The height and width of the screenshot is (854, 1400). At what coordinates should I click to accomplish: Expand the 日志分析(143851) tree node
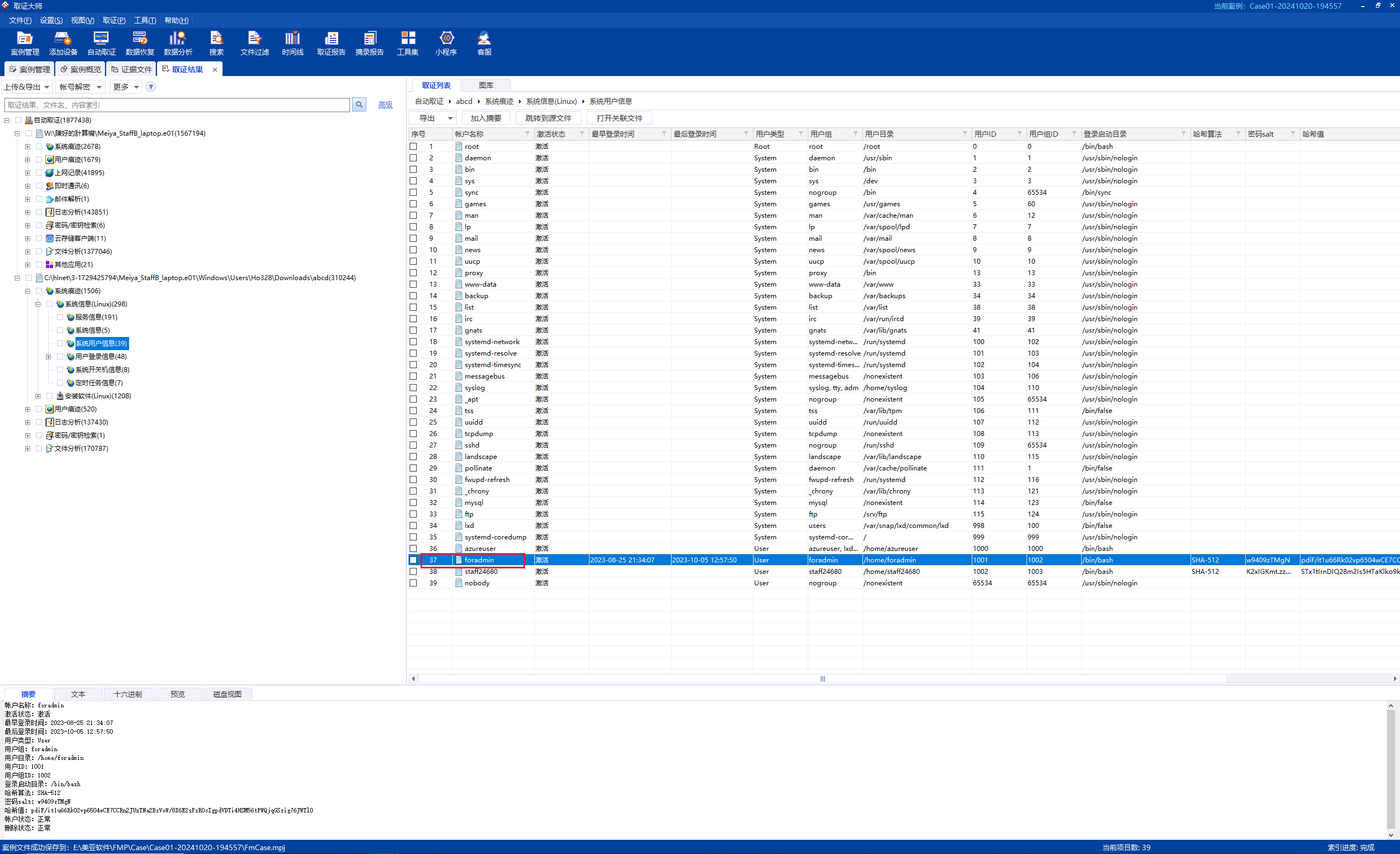pyautogui.click(x=27, y=212)
